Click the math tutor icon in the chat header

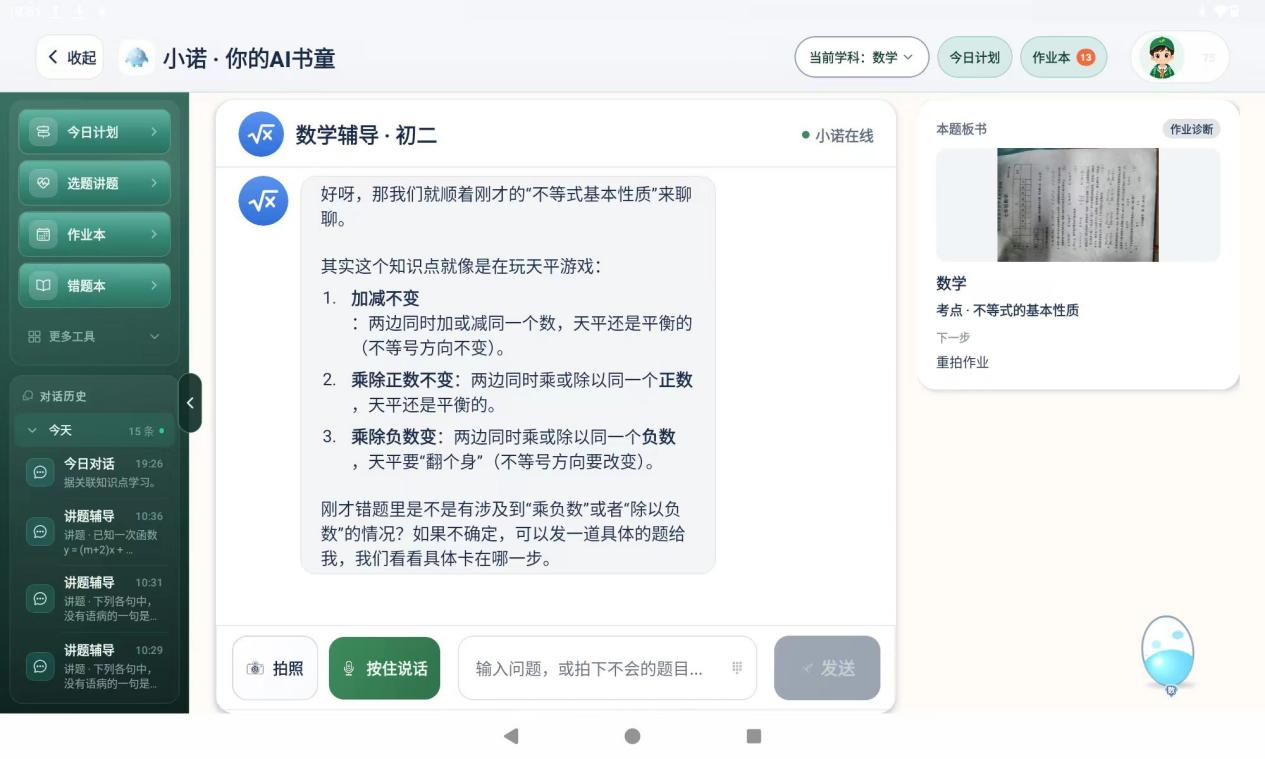click(x=261, y=134)
